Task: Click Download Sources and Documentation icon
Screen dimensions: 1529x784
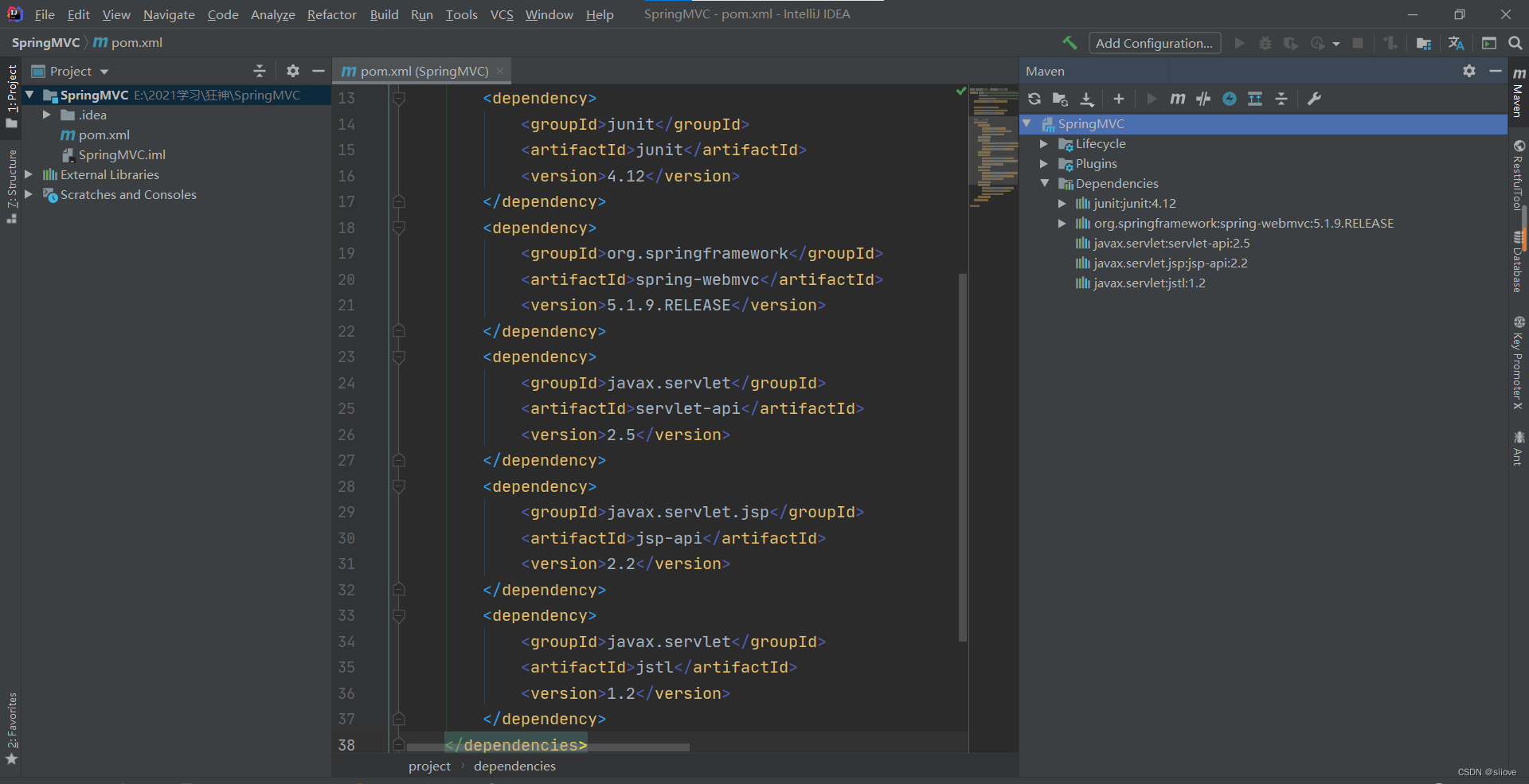Action: (x=1087, y=99)
